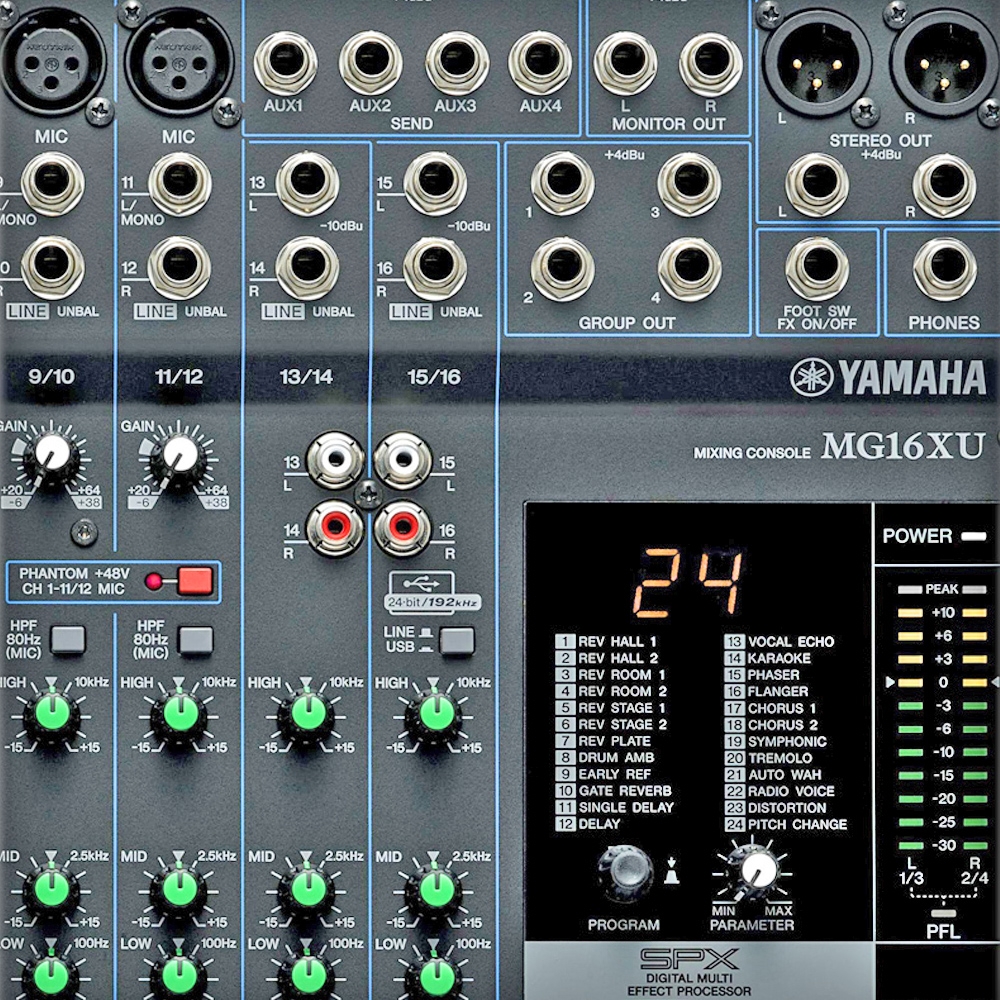Viewport: 1000px width, 1000px height.
Task: Click the GROUP OUT 4 jack
Action: coord(689,269)
